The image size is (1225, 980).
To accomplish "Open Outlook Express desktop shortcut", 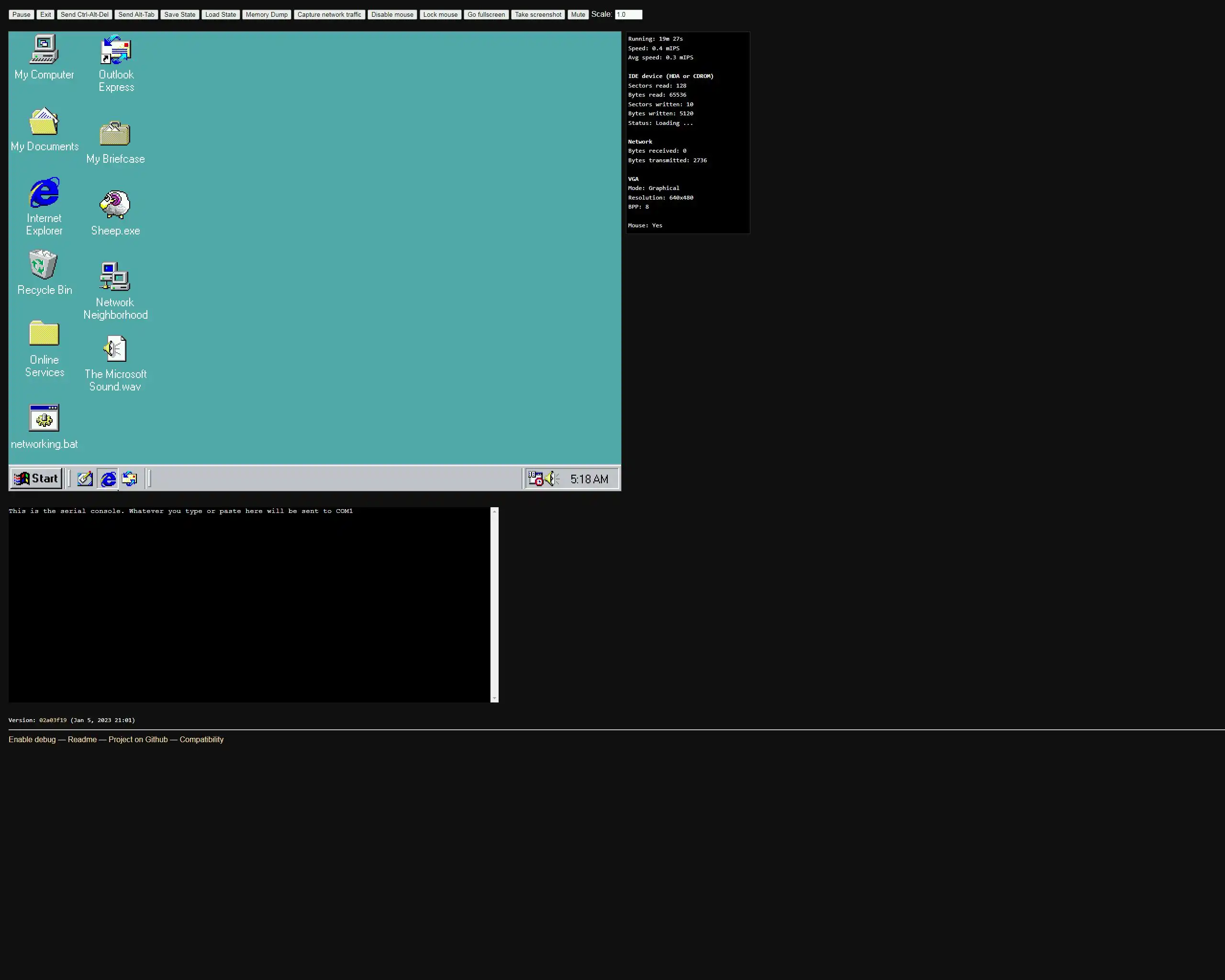I will click(x=116, y=50).
